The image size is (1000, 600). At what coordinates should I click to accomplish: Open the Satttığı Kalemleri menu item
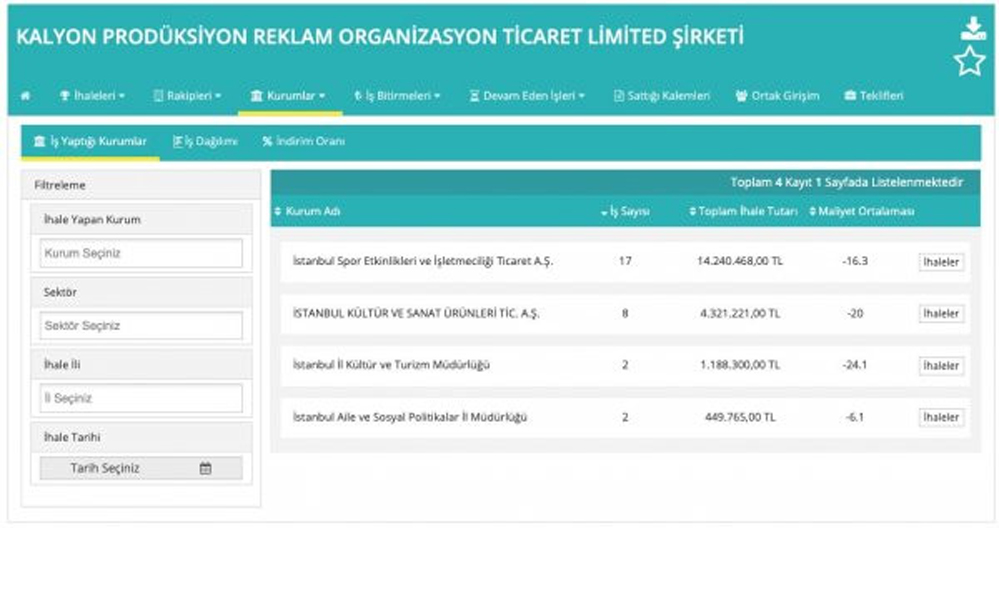pos(661,96)
